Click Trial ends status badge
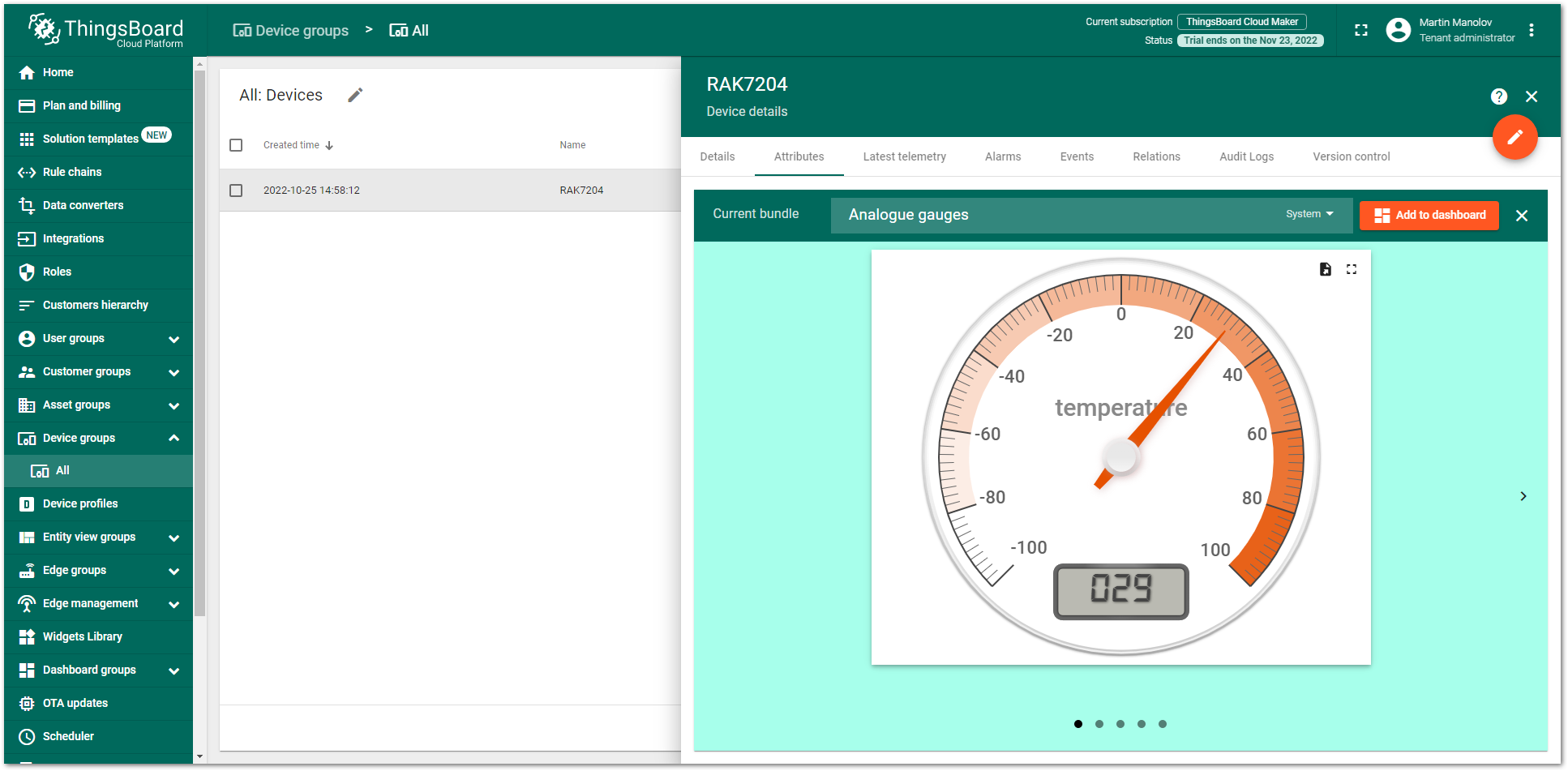The image size is (1568, 771). tap(1250, 41)
